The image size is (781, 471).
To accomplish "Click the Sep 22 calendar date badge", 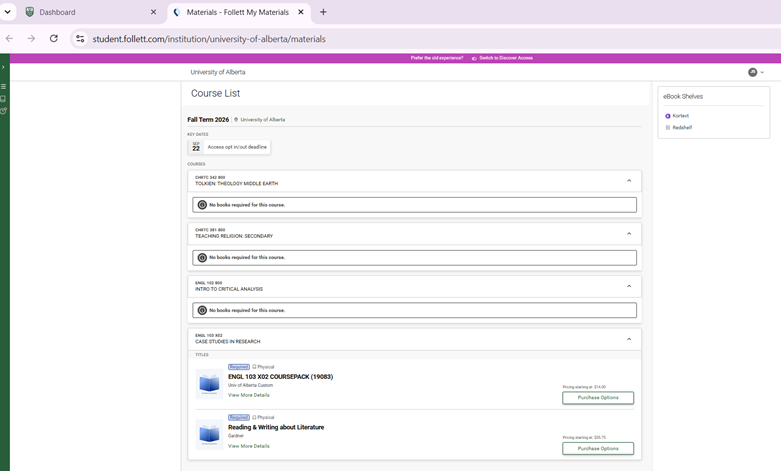I will click(196, 147).
